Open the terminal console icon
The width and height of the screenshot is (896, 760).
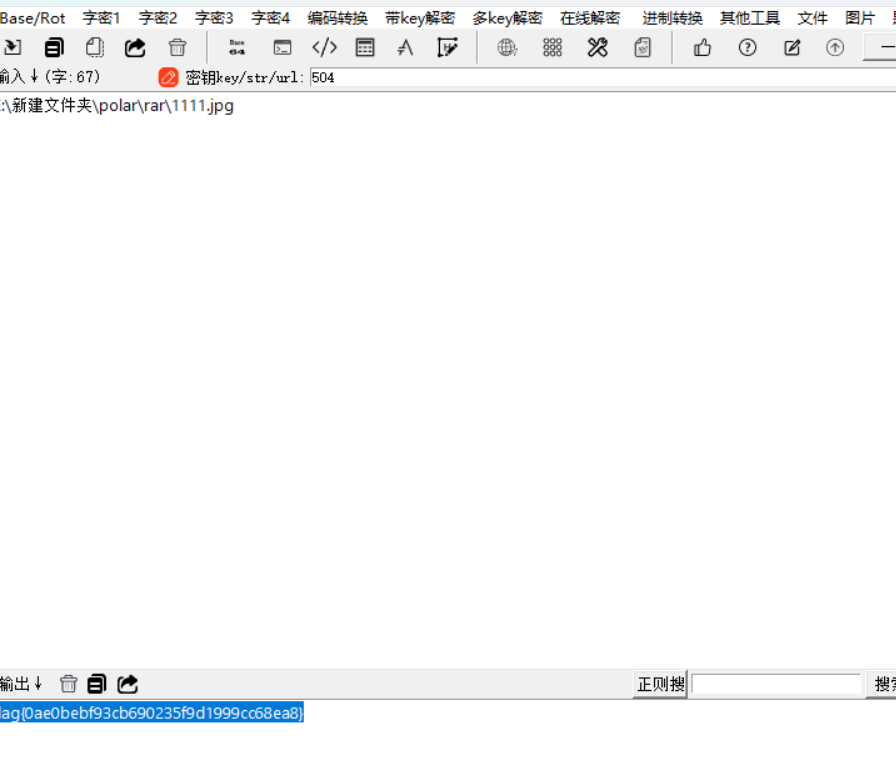coord(282,47)
